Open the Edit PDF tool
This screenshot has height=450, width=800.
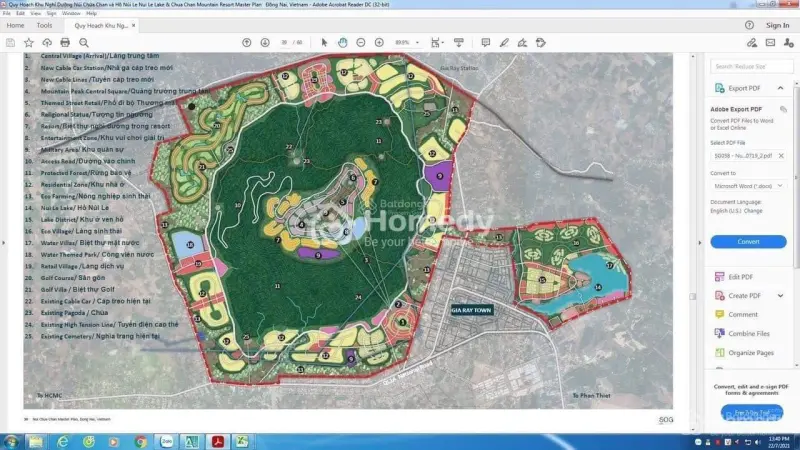(x=742, y=277)
